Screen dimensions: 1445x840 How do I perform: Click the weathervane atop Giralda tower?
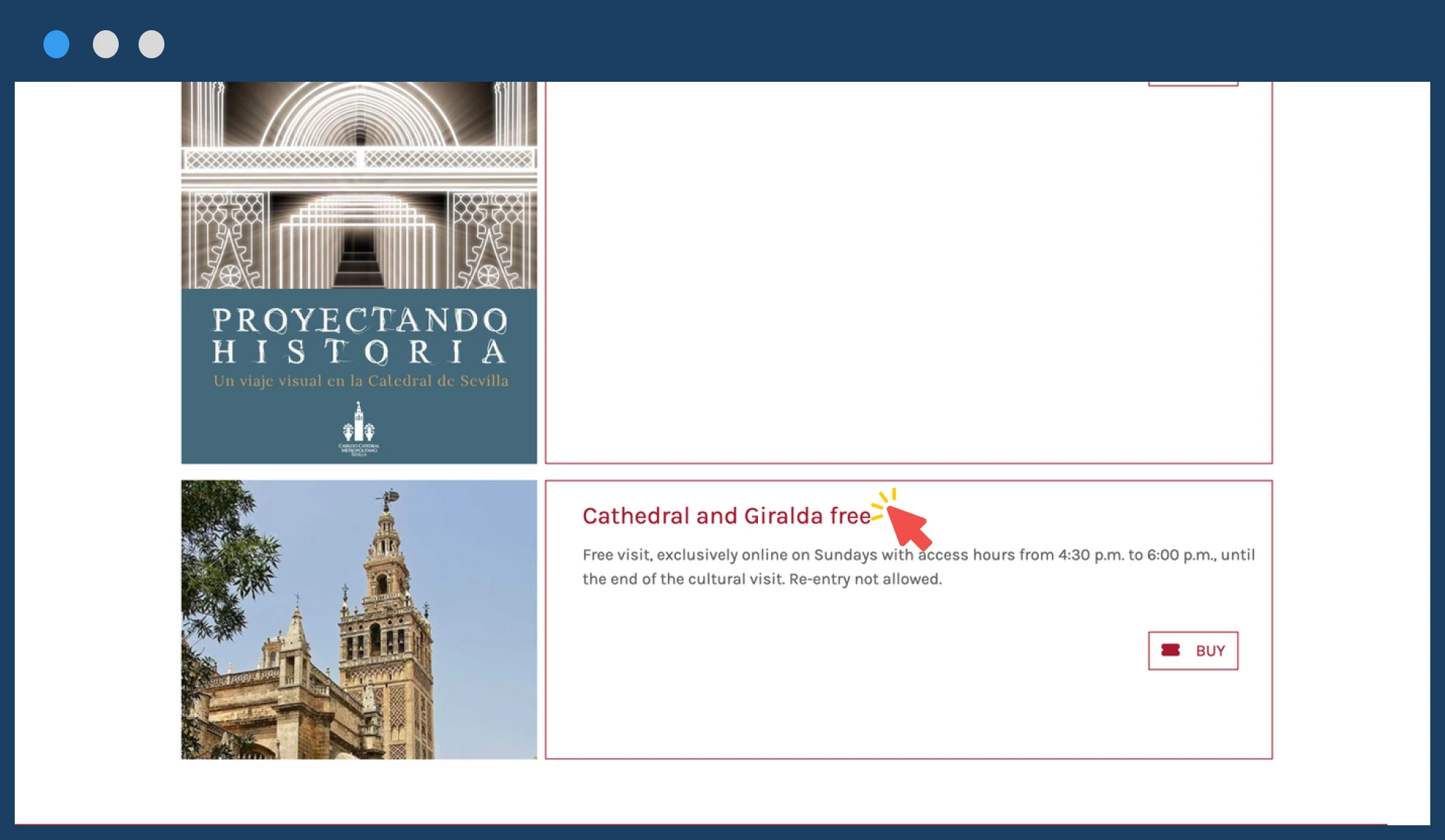tap(389, 499)
